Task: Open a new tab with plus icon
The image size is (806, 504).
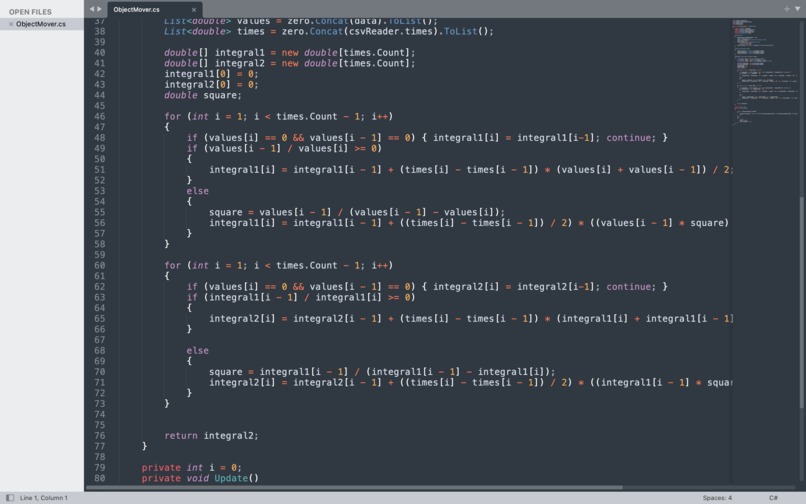Action: click(786, 9)
